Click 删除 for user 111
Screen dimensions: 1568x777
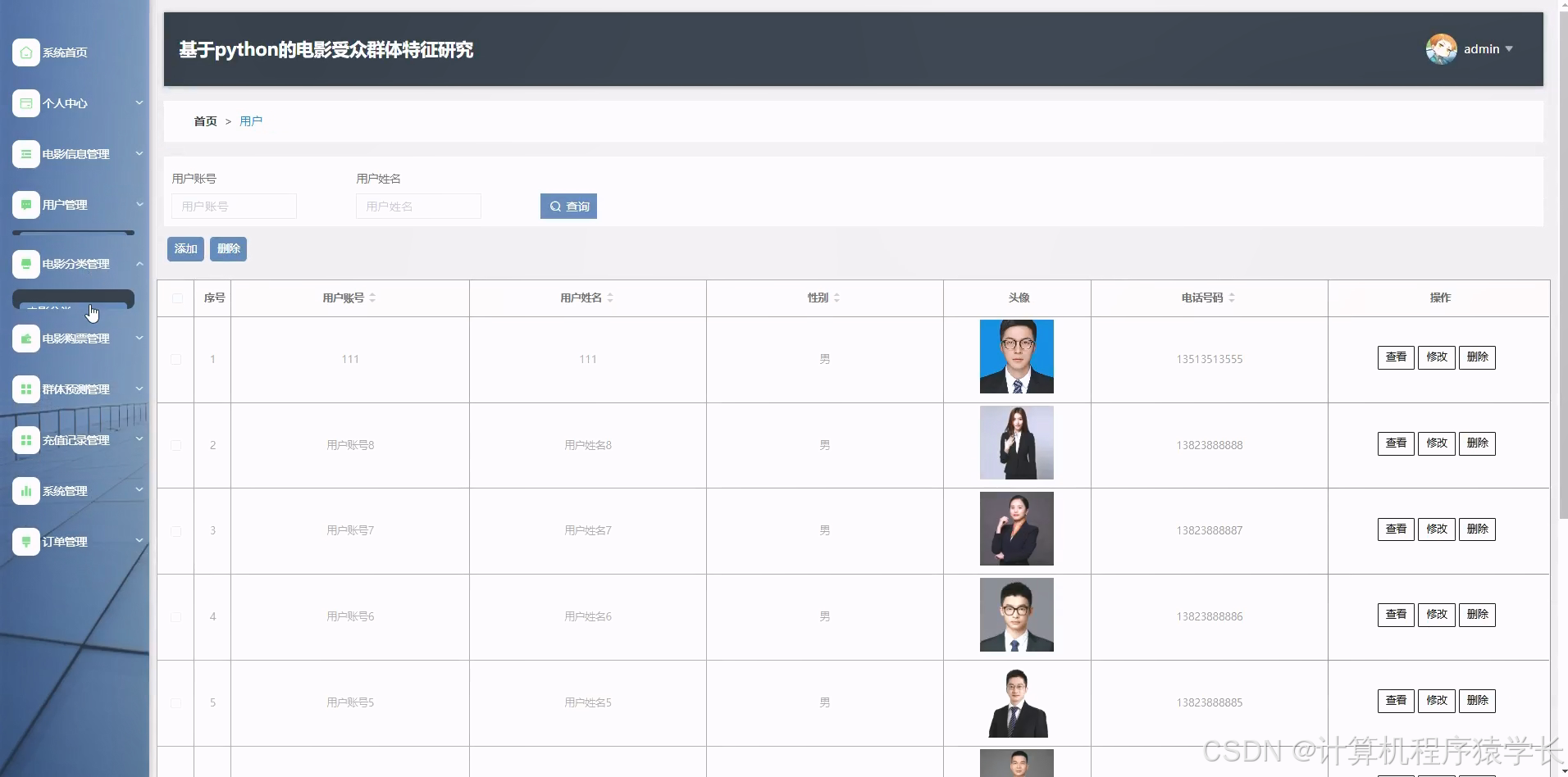click(1477, 357)
